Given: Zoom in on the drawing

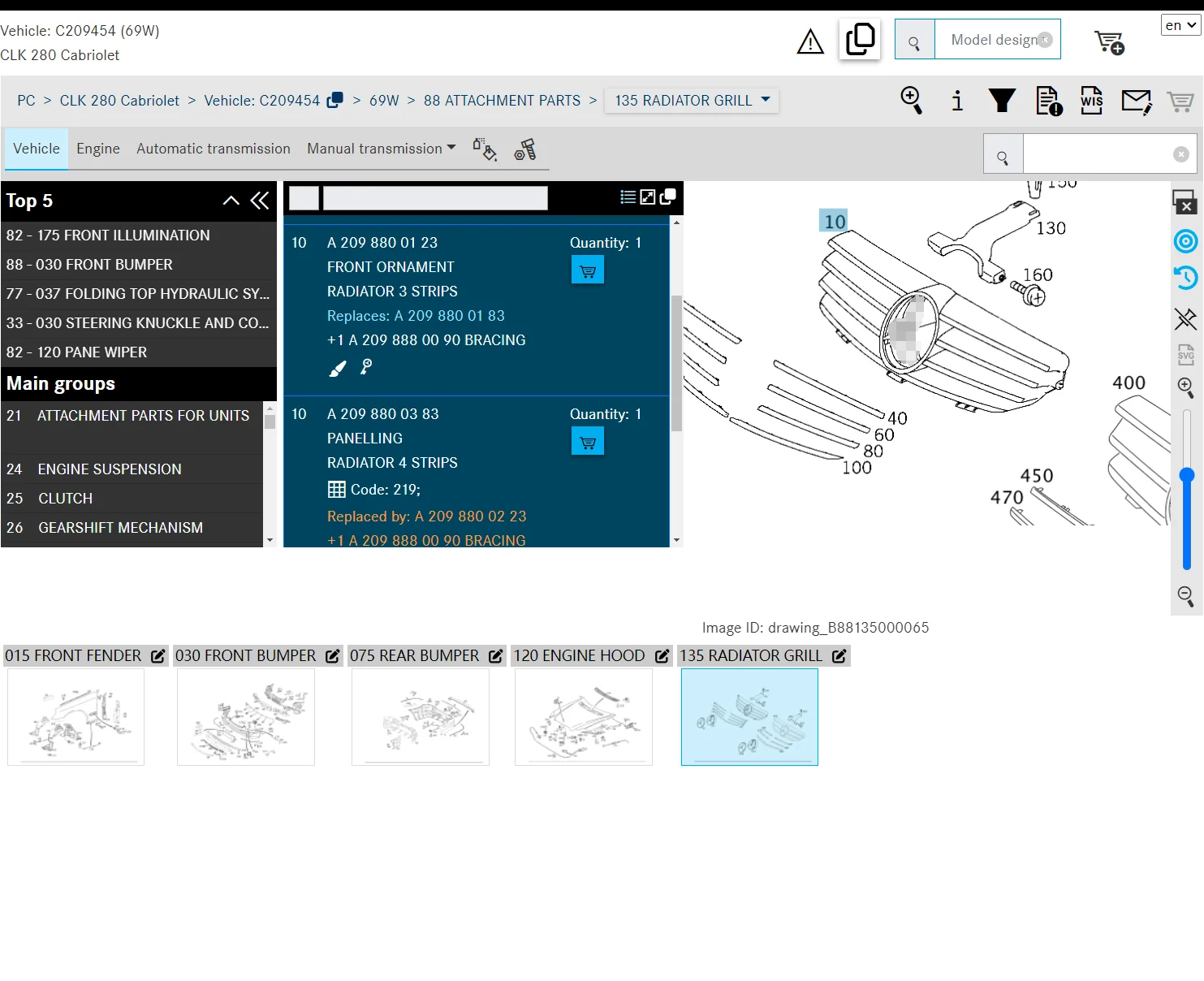Looking at the screenshot, I should pos(1186,388).
